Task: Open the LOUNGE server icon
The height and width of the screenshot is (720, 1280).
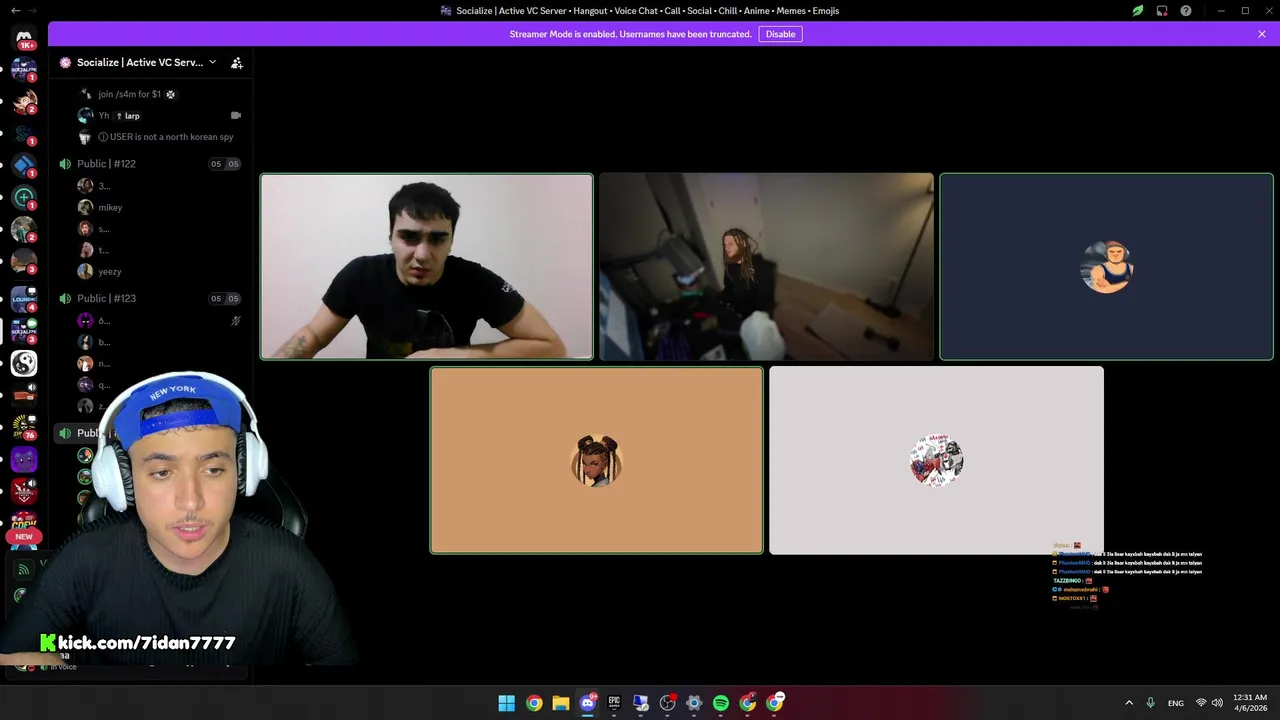Action: [x=24, y=297]
